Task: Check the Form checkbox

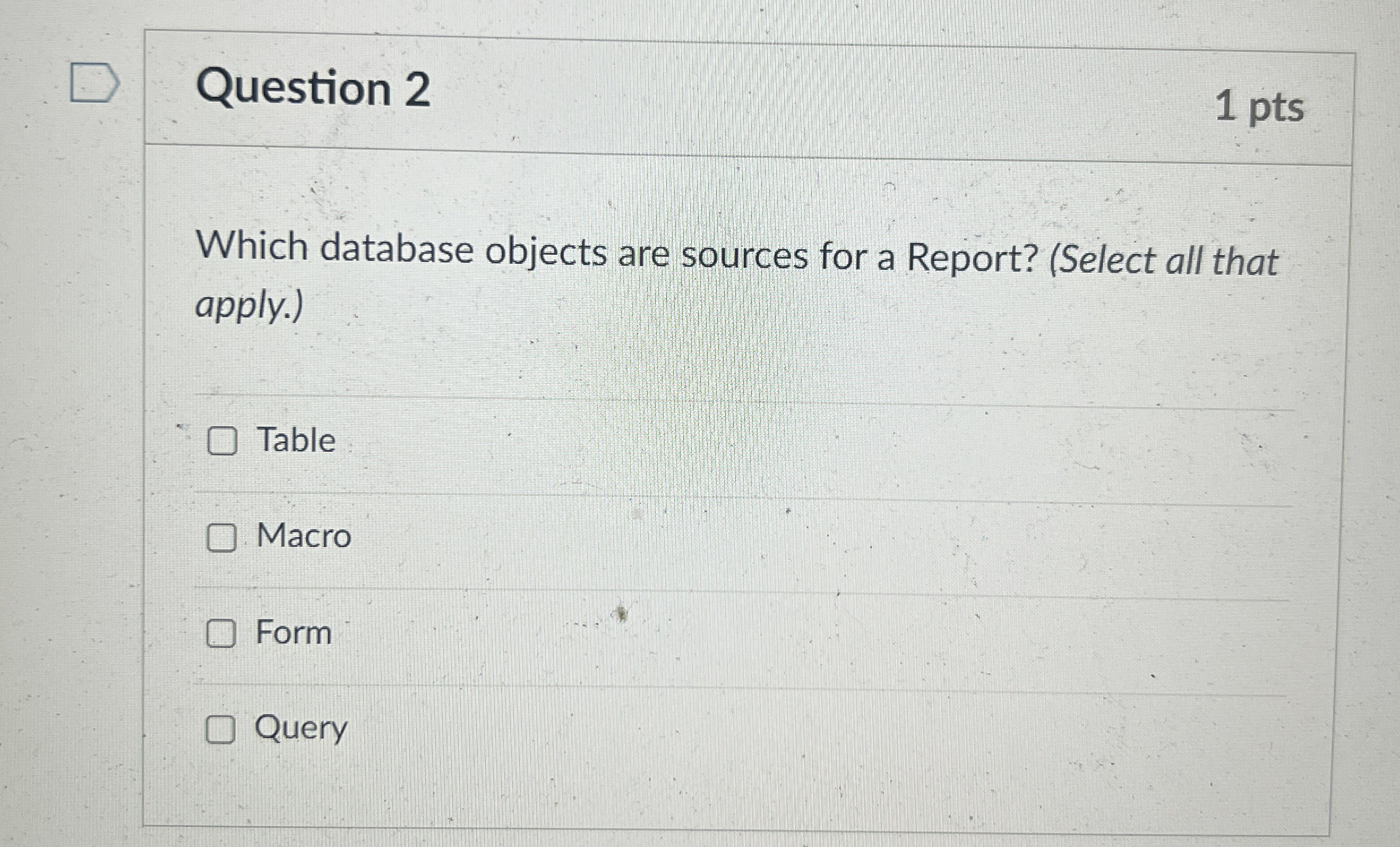Action: (222, 633)
